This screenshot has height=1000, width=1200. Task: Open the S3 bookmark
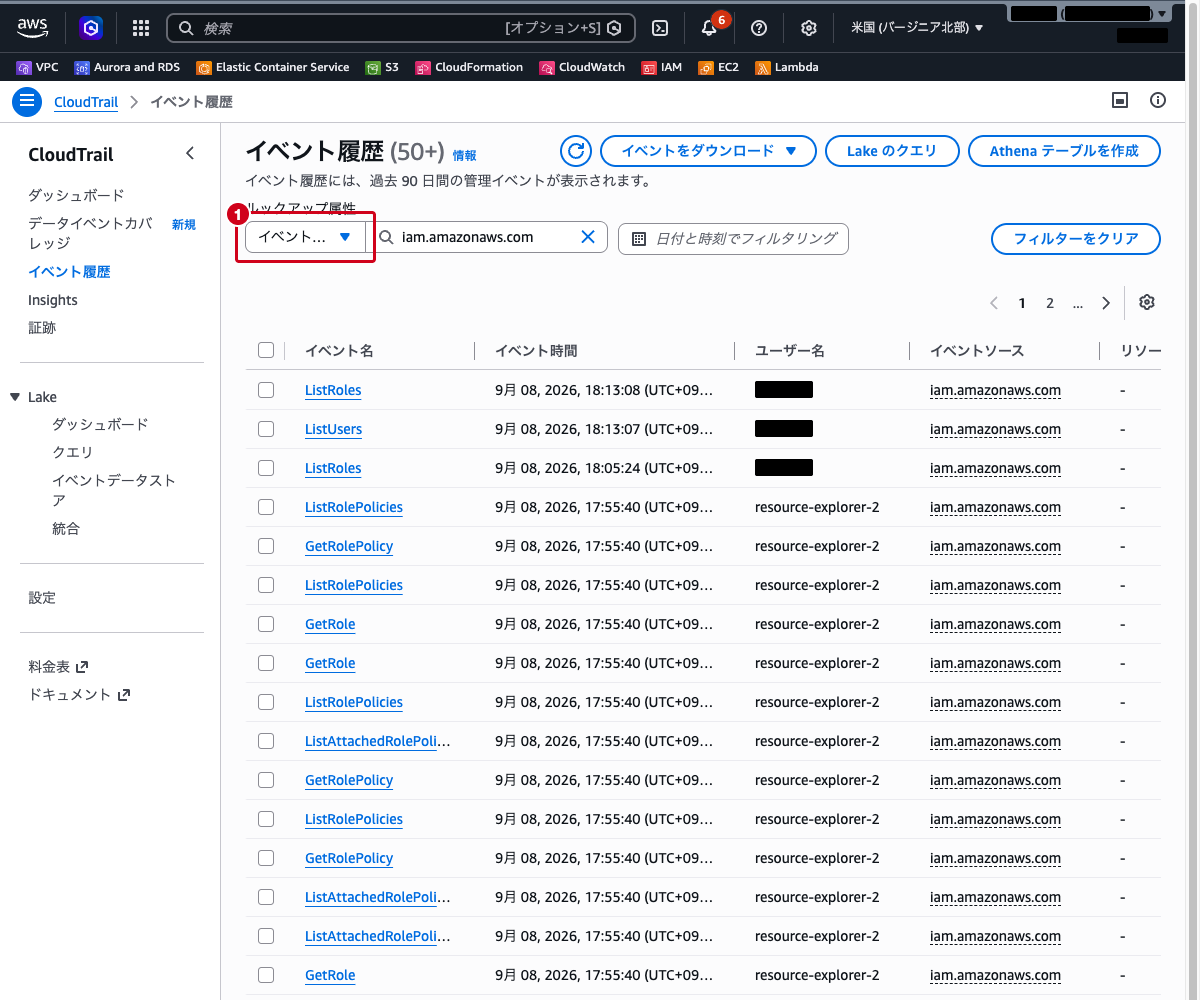coord(382,67)
